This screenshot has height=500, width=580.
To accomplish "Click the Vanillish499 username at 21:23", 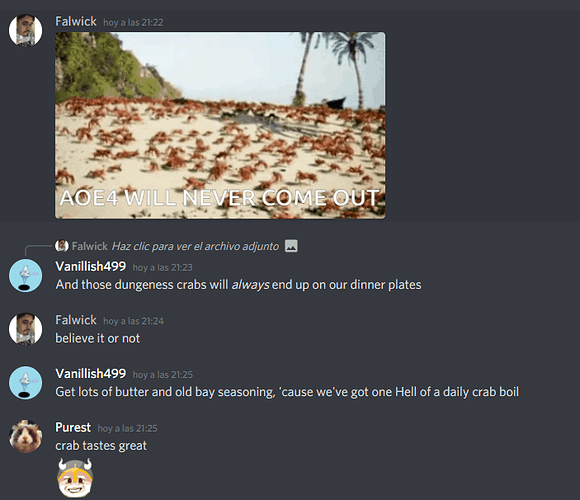I will pos(91,267).
